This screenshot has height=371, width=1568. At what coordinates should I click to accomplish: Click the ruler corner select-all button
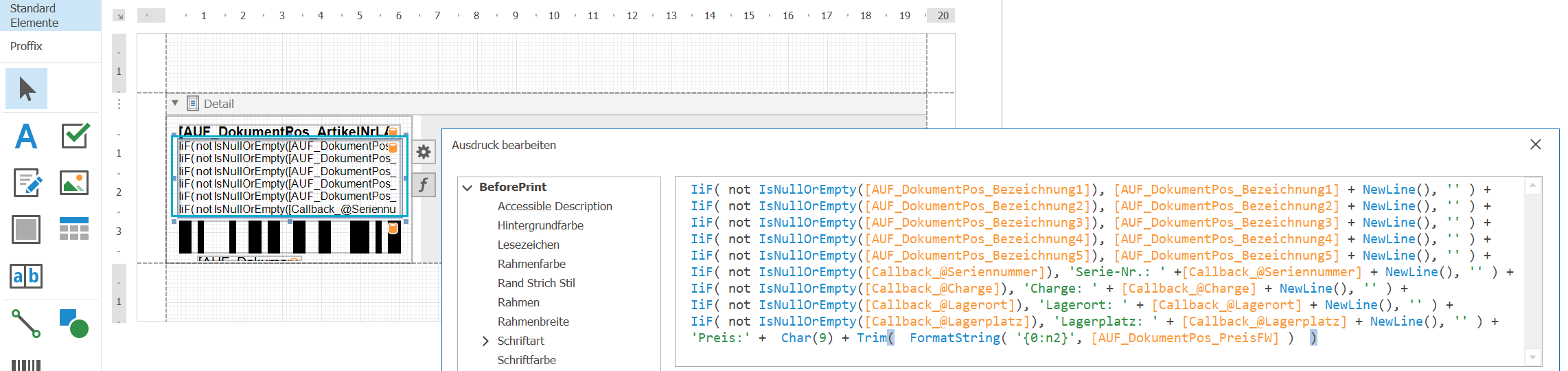click(x=119, y=16)
